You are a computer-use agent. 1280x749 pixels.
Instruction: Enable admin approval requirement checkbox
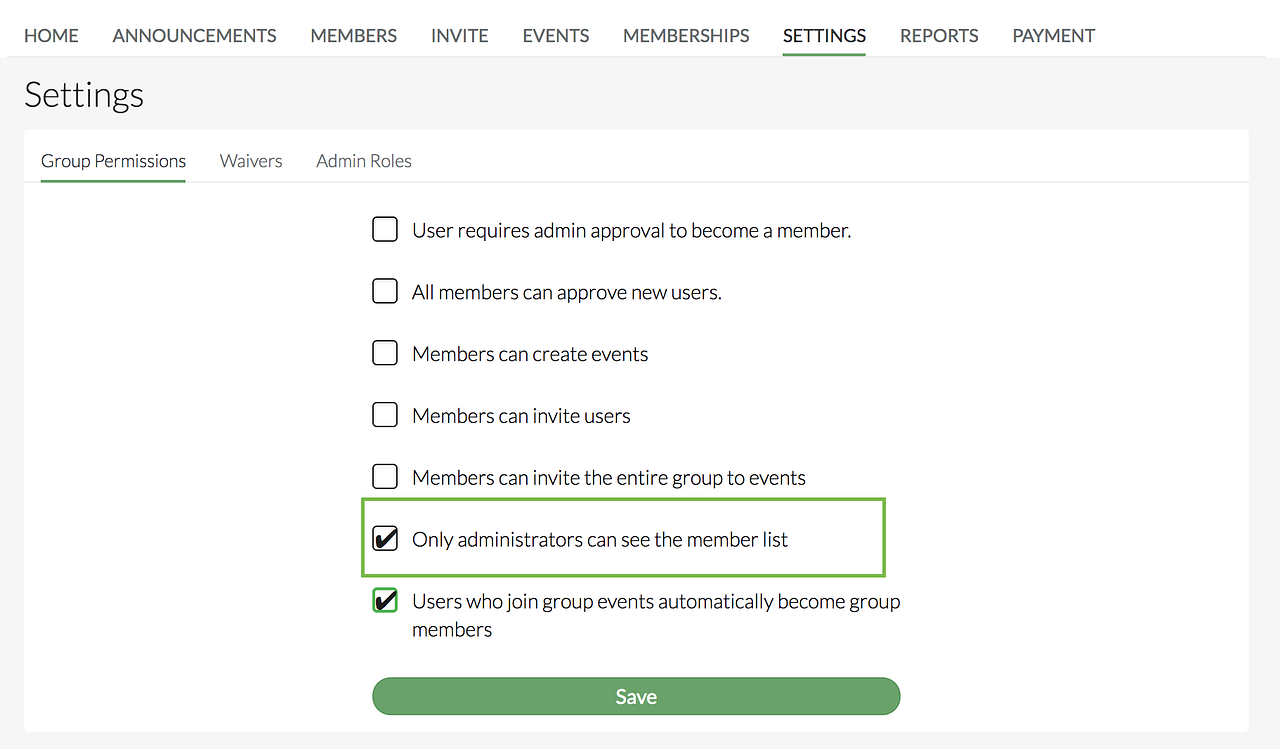click(x=385, y=230)
